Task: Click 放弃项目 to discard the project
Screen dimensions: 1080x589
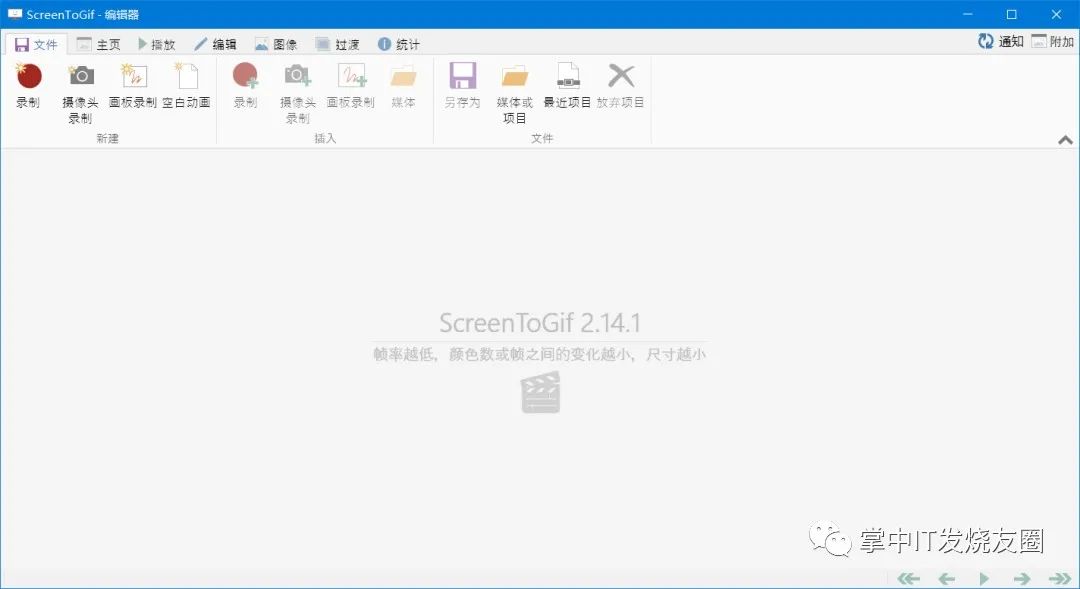Action: click(621, 86)
